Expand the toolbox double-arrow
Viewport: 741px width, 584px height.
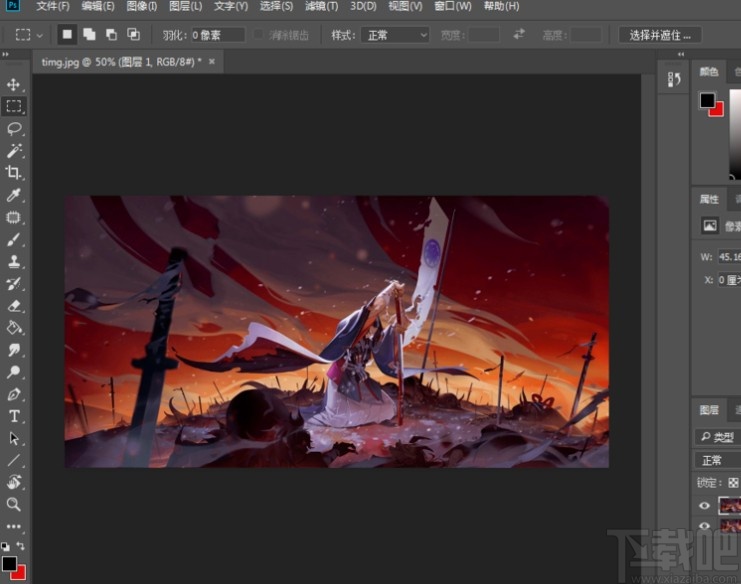pos(5,54)
